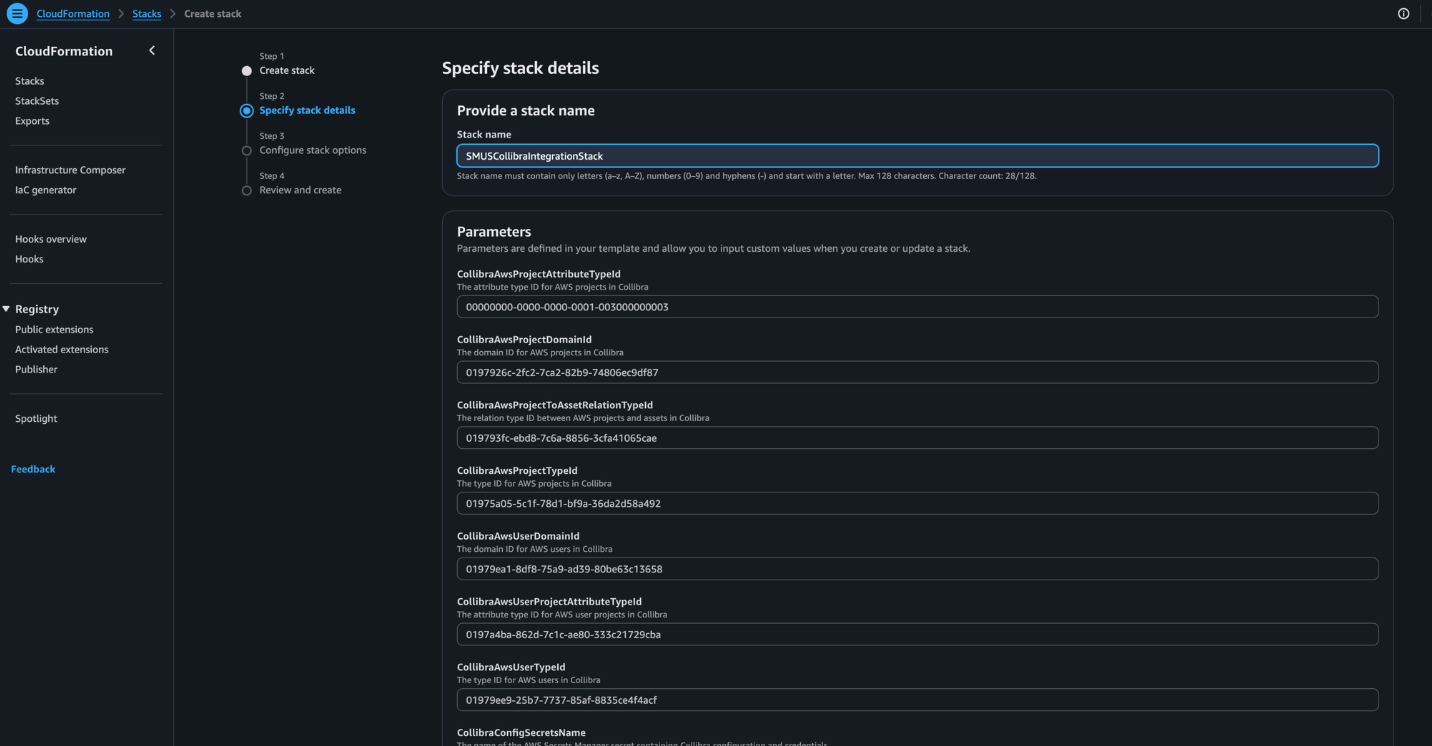
Task: Open IaC generator in the sidebar
Action: point(46,190)
